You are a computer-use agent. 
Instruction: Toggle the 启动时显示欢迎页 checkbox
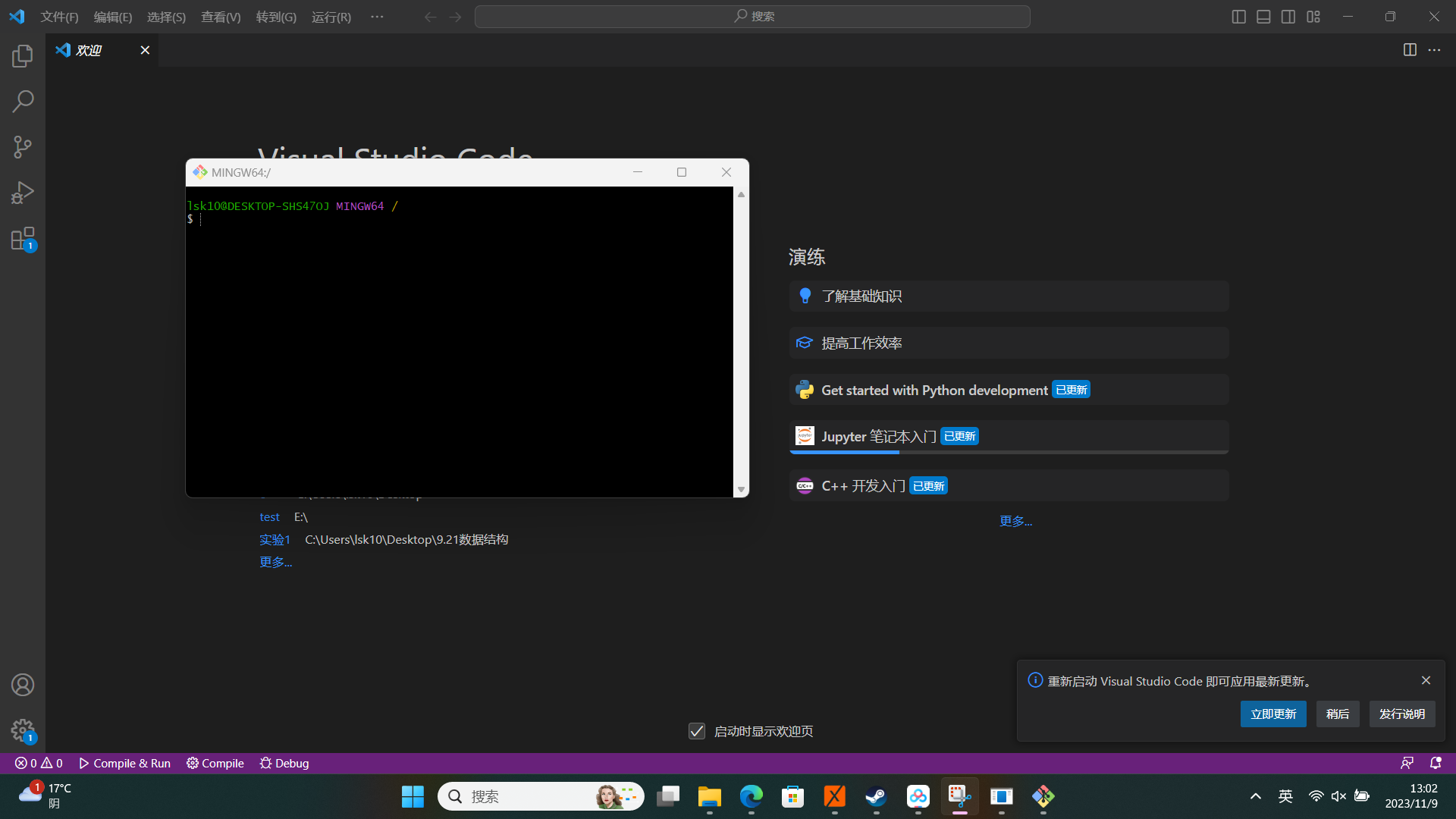[697, 731]
